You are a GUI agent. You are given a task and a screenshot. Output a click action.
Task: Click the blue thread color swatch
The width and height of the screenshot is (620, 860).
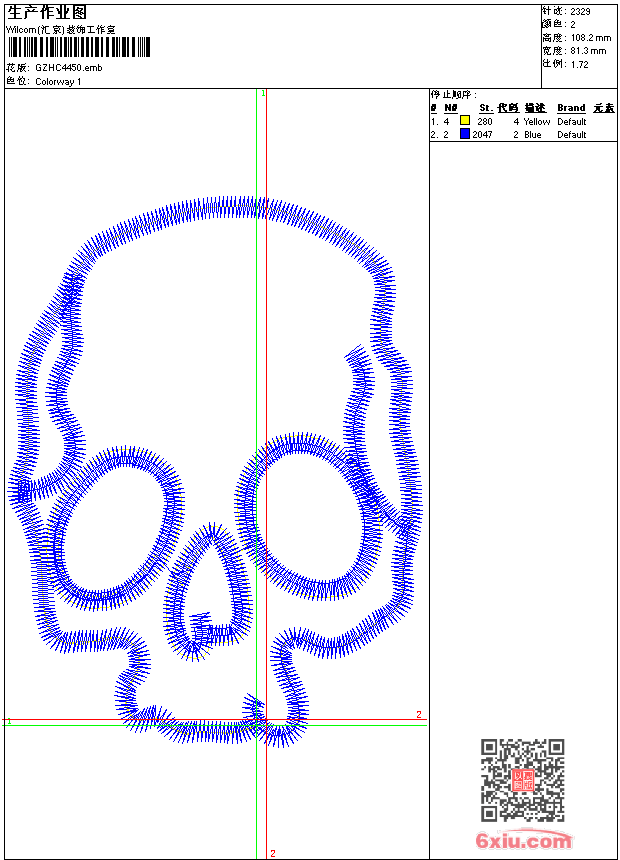(465, 134)
